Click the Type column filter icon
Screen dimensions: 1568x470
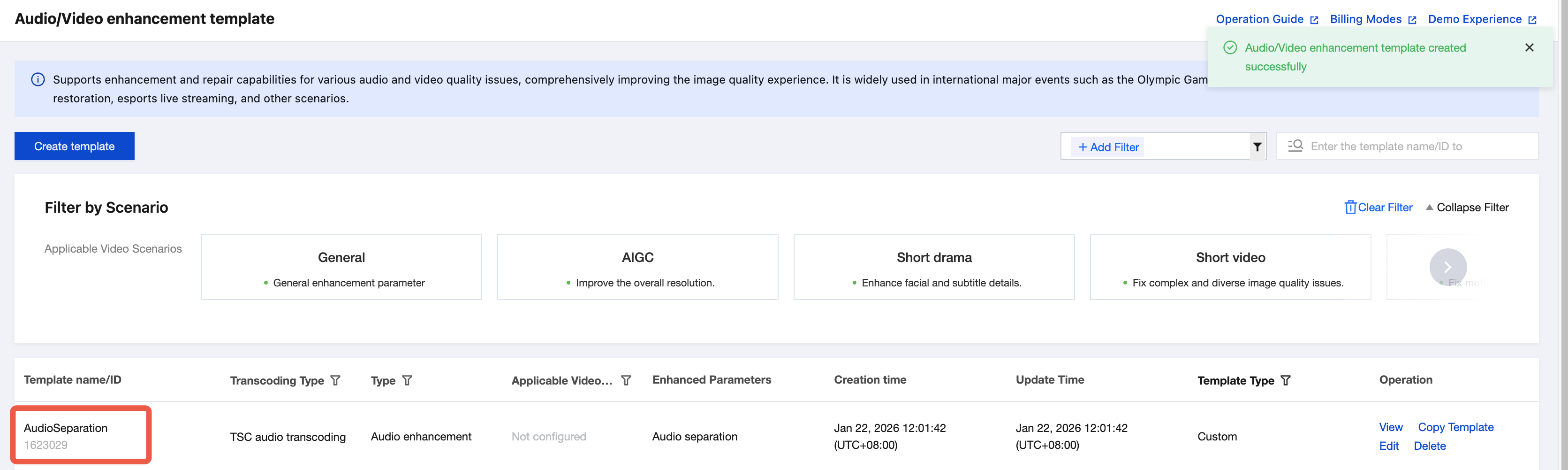point(407,380)
